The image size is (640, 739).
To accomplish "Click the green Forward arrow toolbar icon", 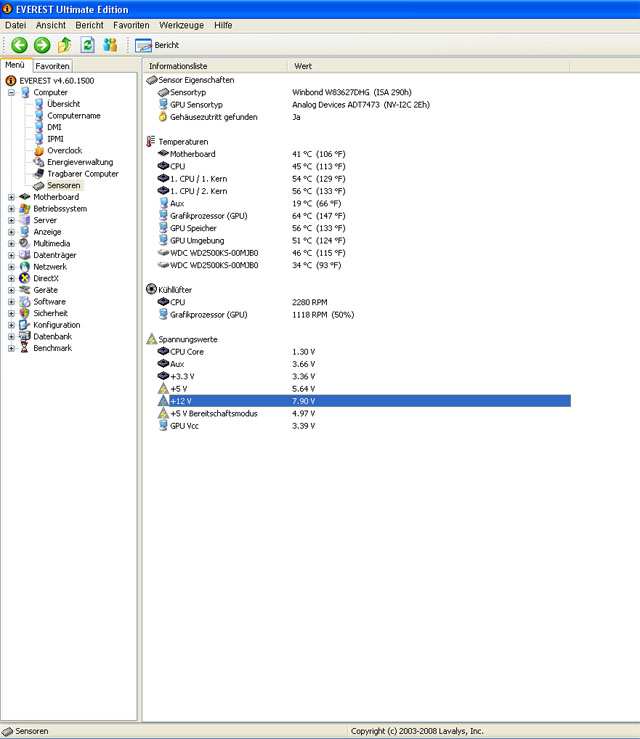I will (x=42, y=45).
